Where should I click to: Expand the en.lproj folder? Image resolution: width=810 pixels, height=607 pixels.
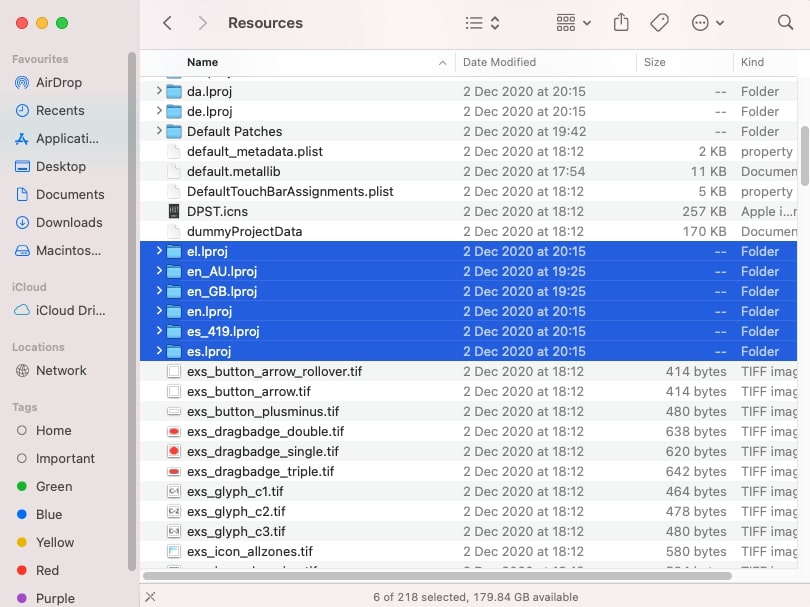(159, 311)
